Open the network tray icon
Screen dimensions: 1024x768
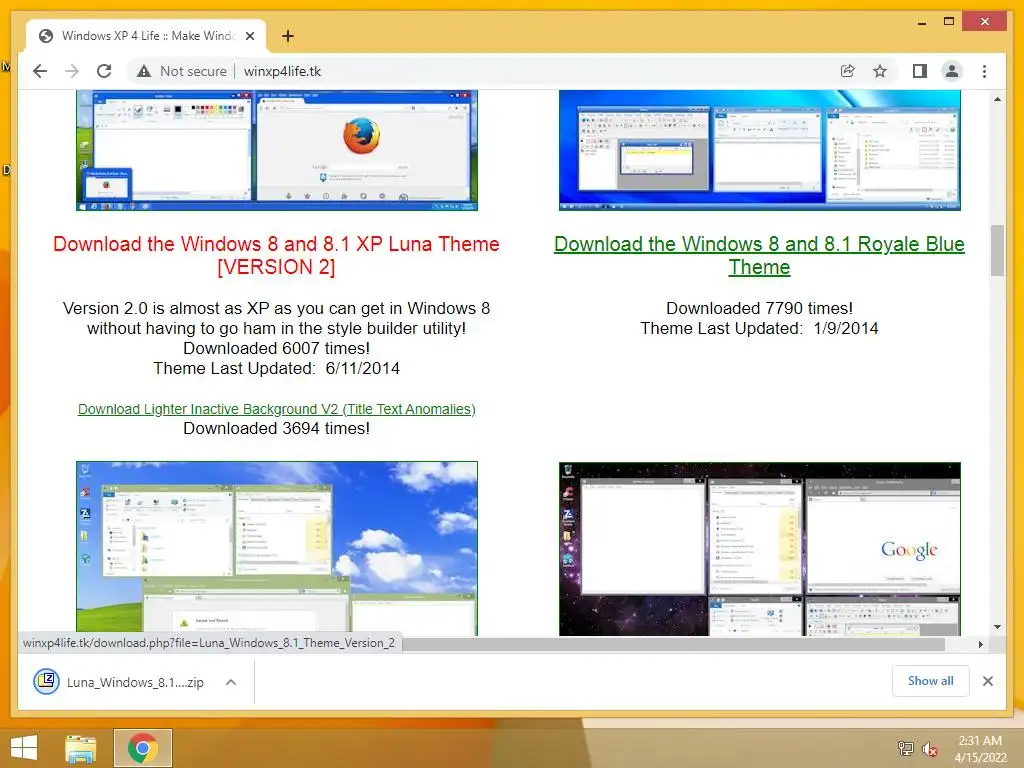905,748
